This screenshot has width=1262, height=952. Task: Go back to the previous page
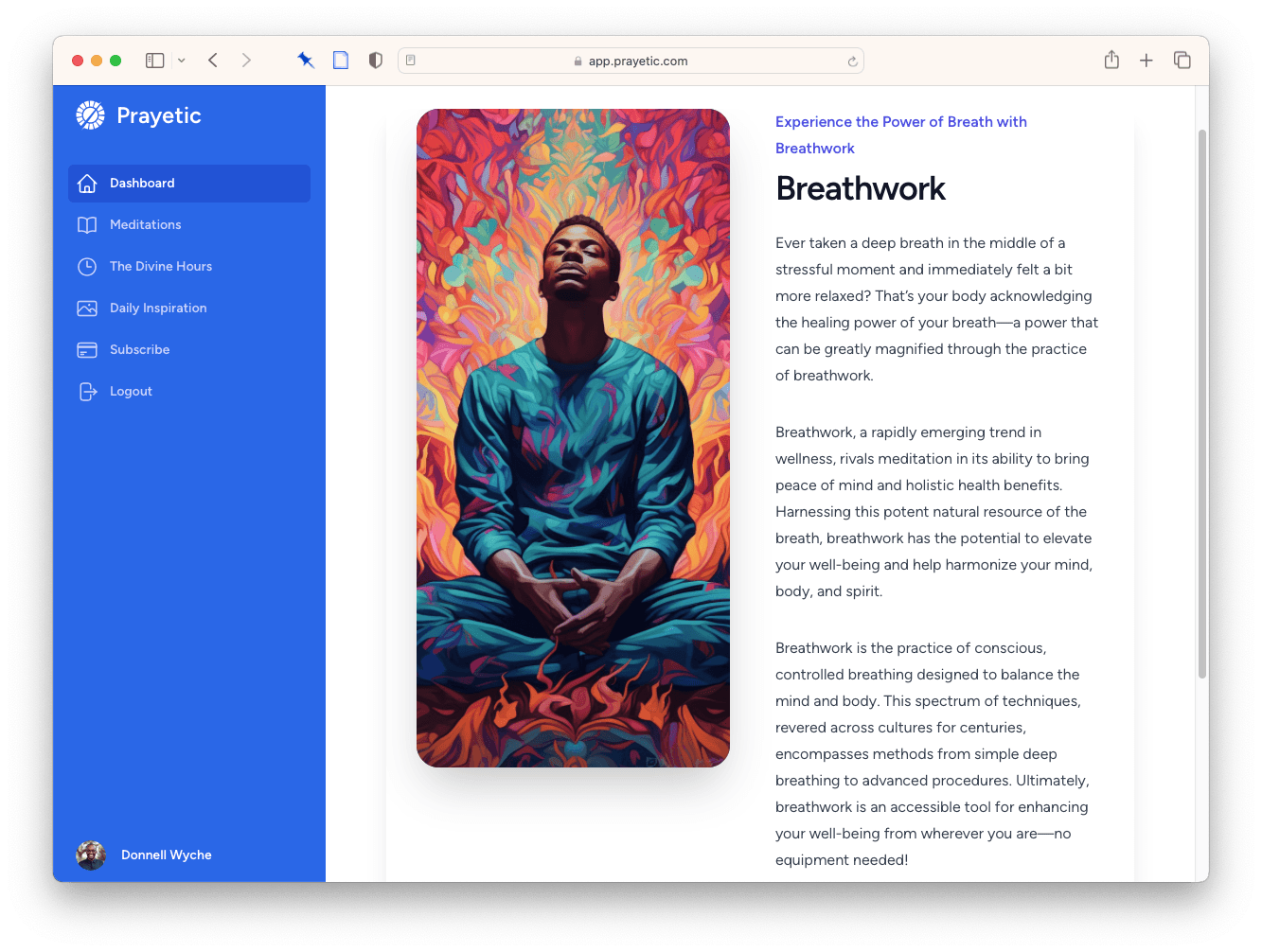point(213,61)
